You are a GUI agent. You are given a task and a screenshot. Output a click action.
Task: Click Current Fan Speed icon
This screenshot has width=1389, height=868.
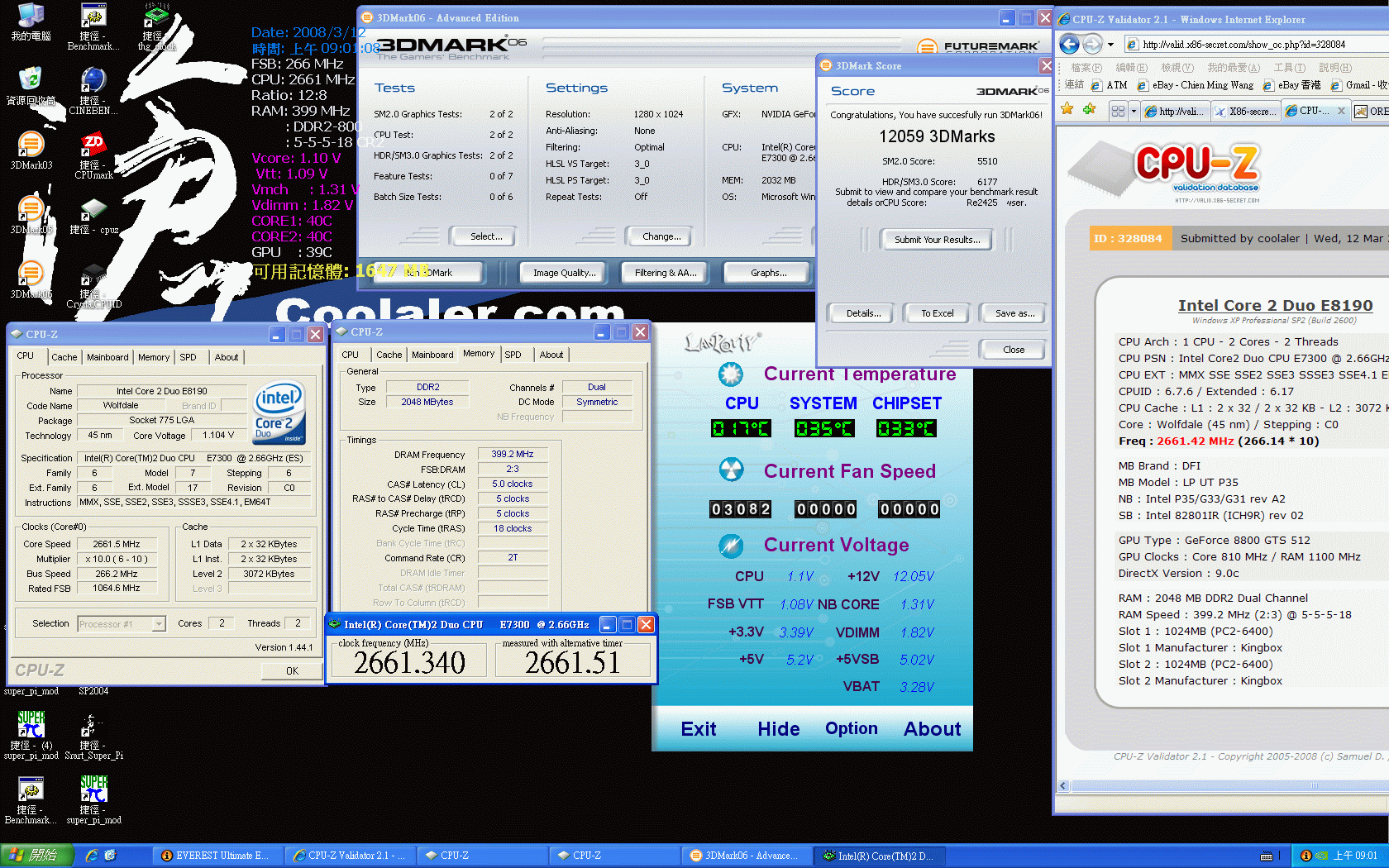tap(731, 470)
